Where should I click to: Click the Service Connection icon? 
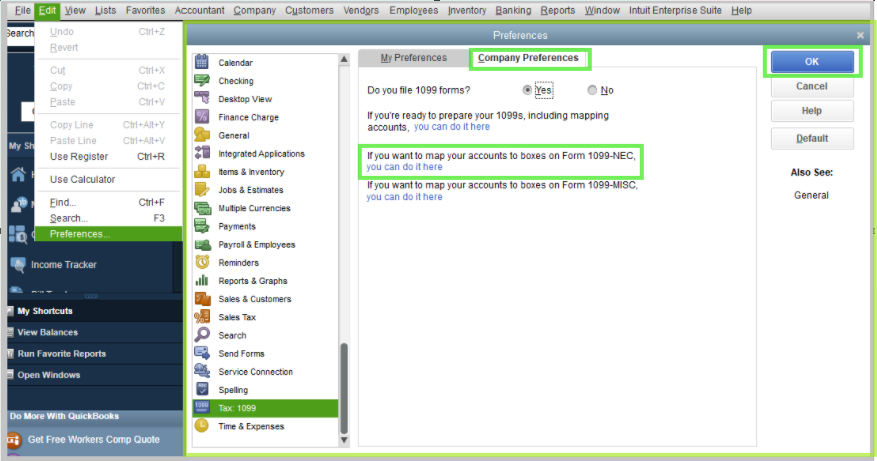click(x=202, y=371)
